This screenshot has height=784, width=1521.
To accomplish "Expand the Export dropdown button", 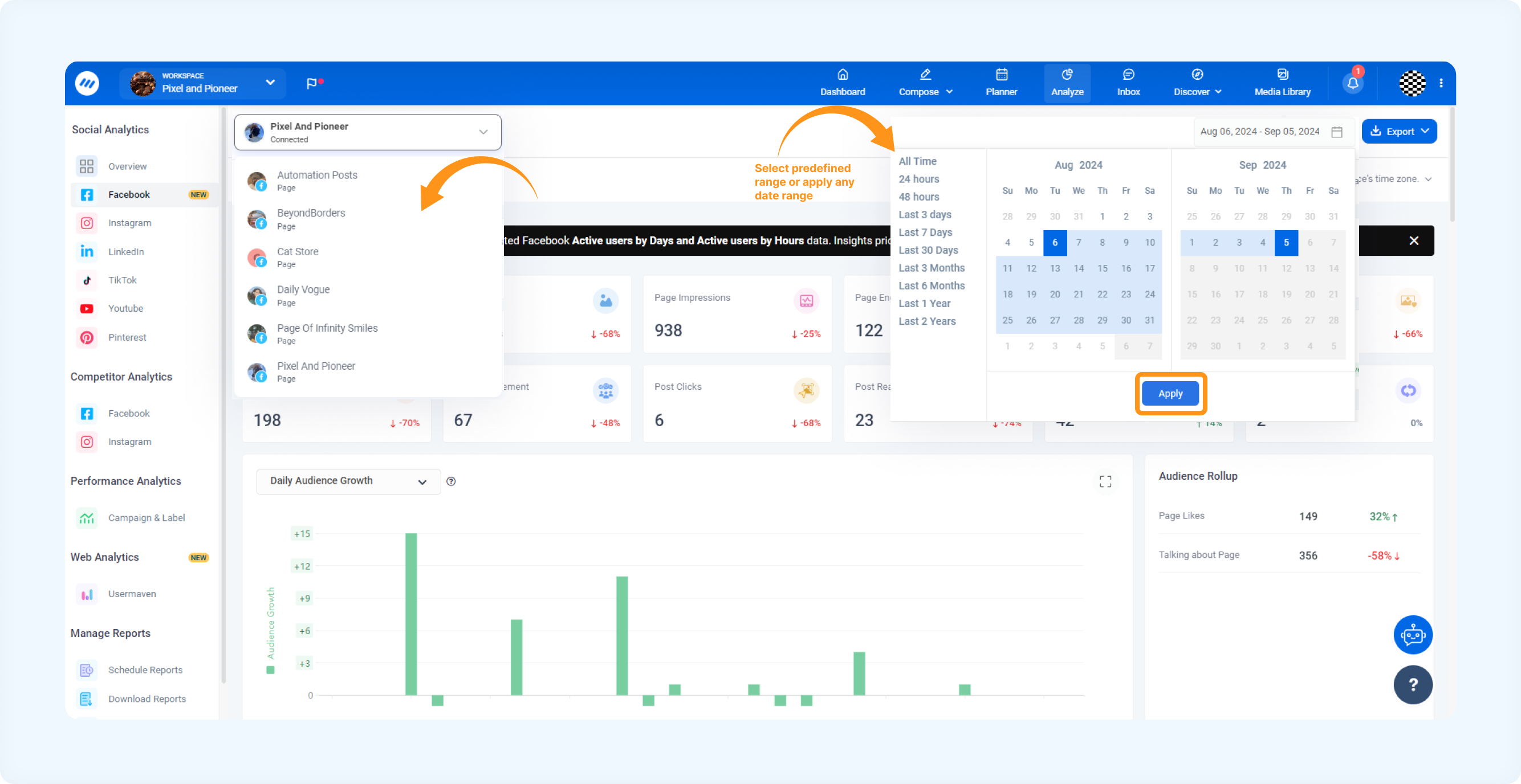I will [x=1399, y=132].
